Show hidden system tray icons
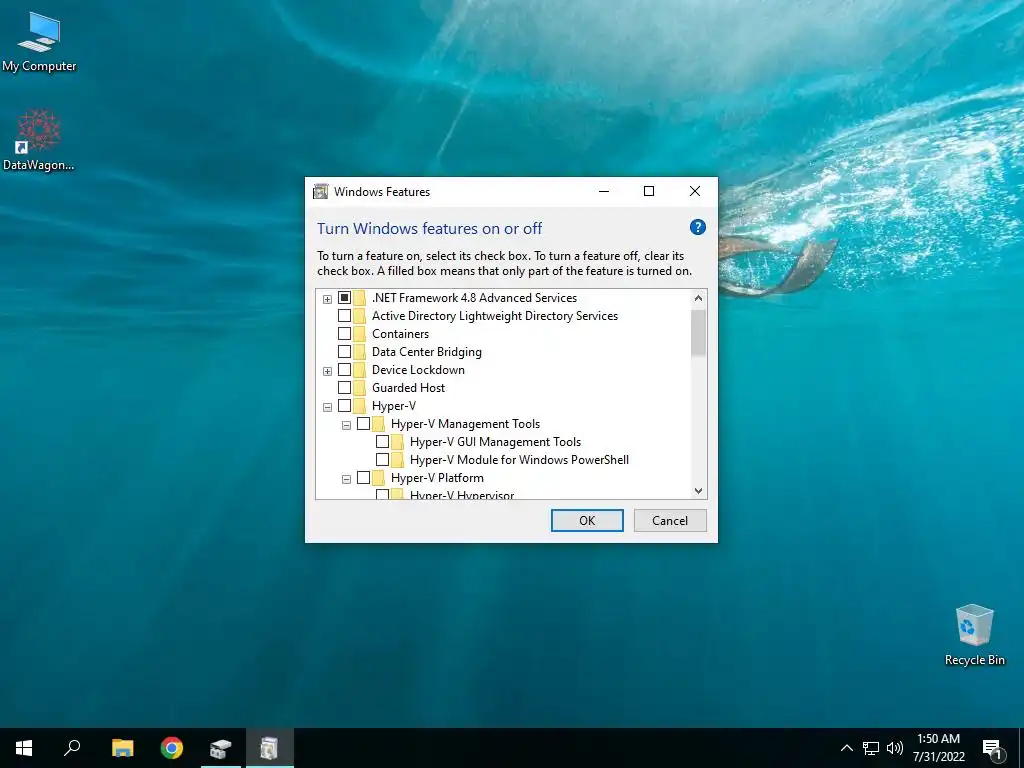 click(x=846, y=748)
